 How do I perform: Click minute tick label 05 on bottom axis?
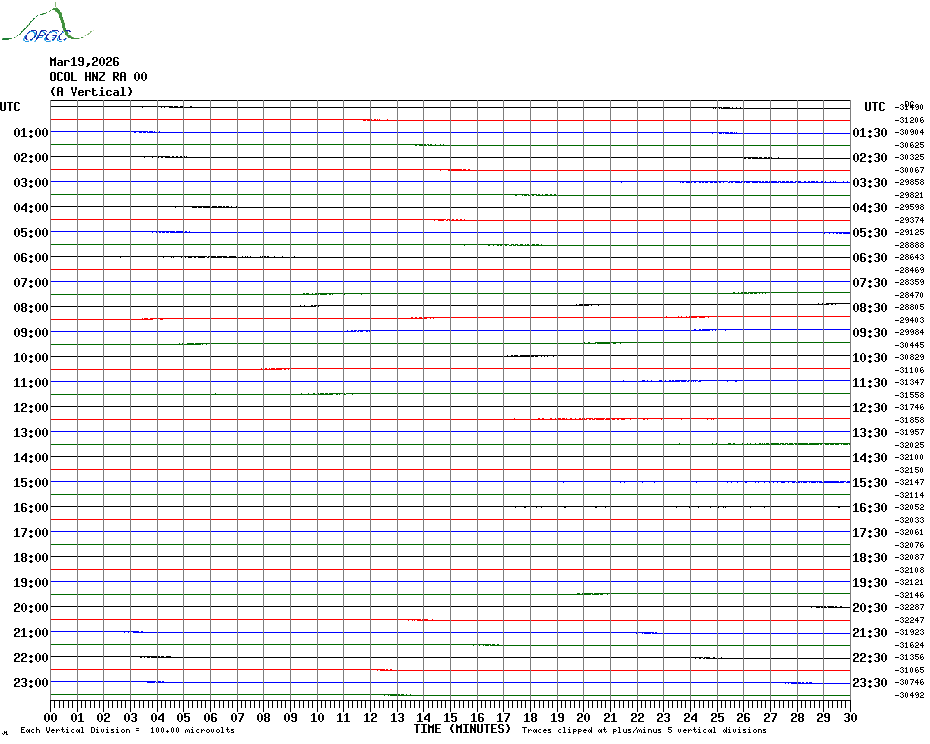183,717
